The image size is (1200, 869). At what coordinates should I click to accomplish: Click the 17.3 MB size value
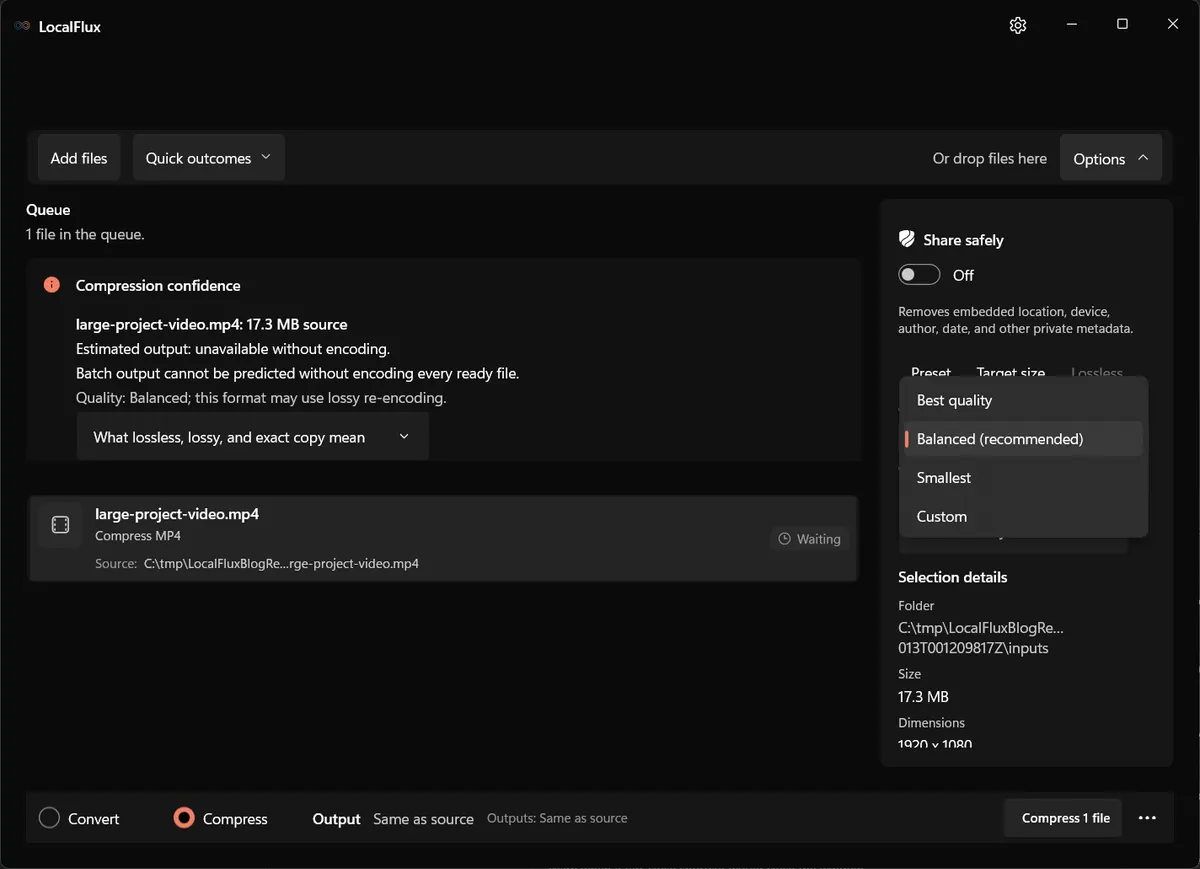(x=924, y=696)
